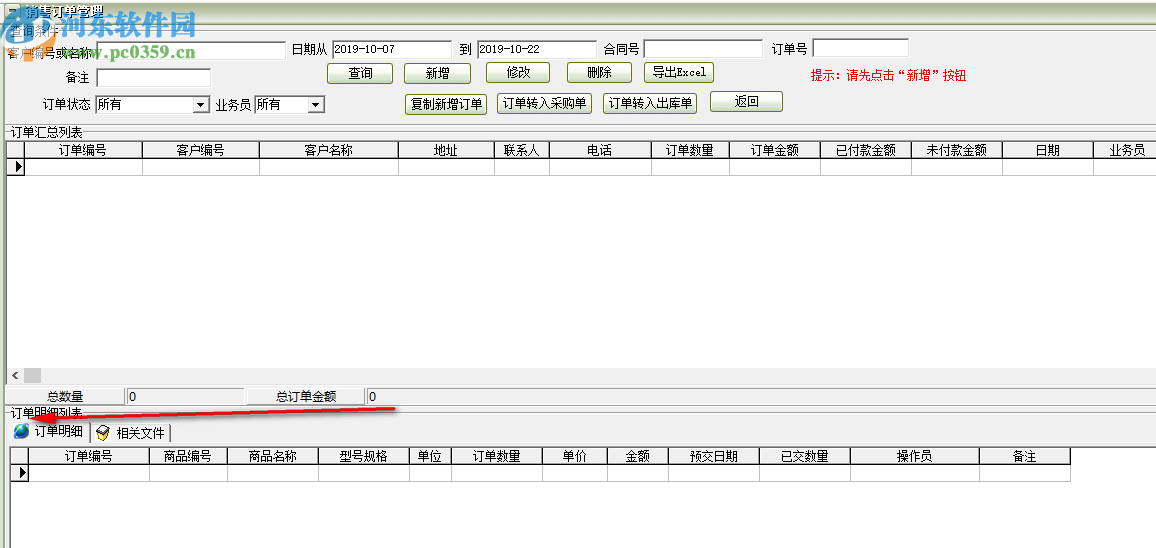Click the 复制新增订单 button

[446, 104]
